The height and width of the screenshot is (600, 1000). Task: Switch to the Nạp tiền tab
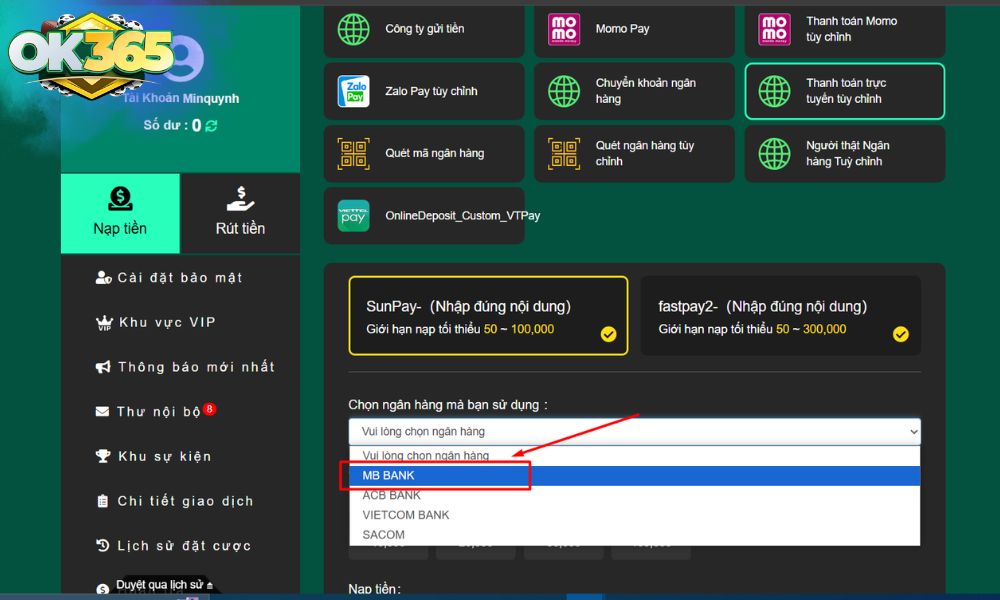point(120,213)
